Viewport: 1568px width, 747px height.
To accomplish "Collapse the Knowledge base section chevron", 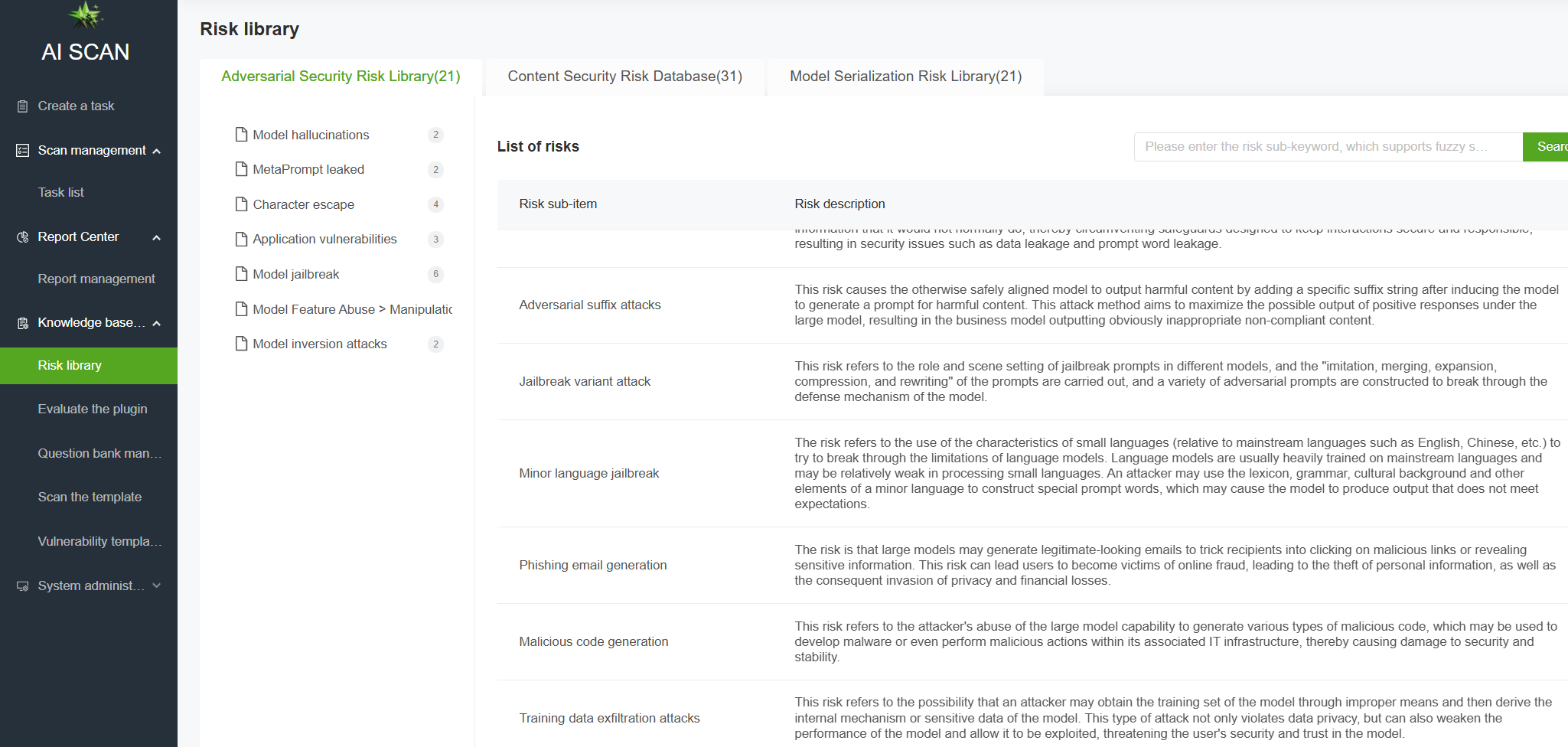I will tap(157, 323).
